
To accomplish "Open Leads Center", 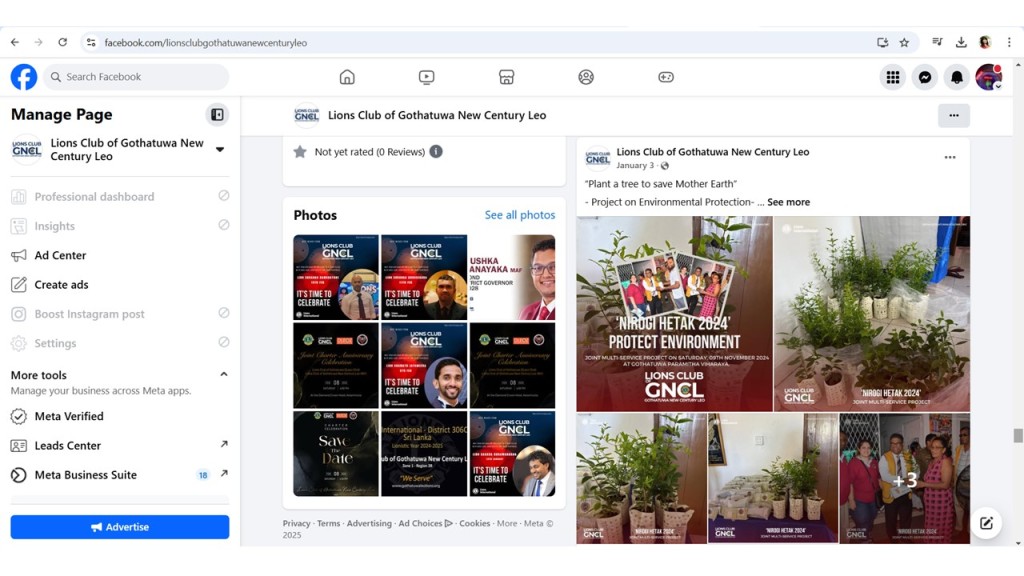I will 120,445.
